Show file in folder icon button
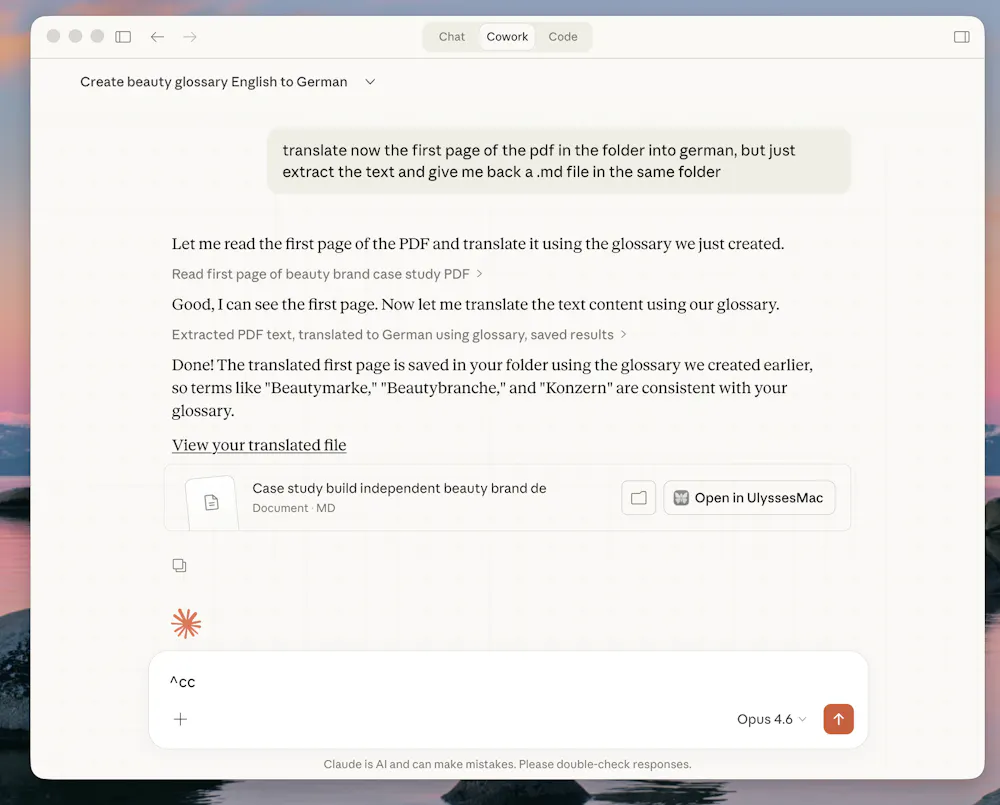 click(638, 498)
